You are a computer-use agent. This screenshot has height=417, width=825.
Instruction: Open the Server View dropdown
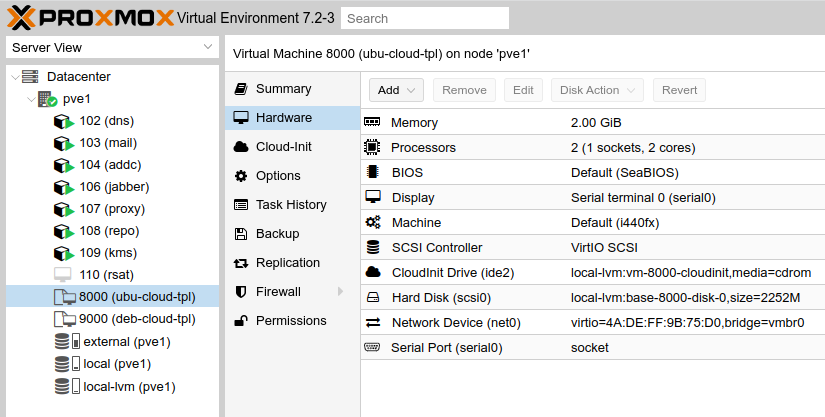(207, 47)
